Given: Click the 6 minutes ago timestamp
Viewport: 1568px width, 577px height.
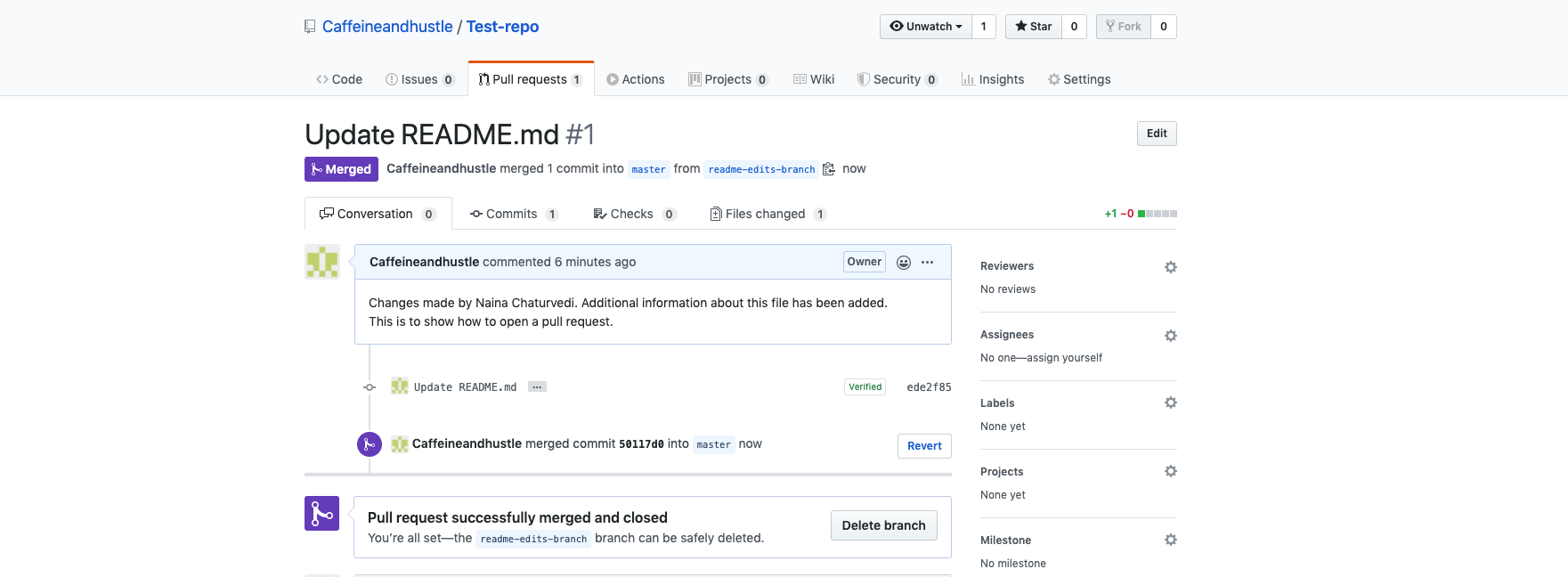Looking at the screenshot, I should tap(595, 262).
